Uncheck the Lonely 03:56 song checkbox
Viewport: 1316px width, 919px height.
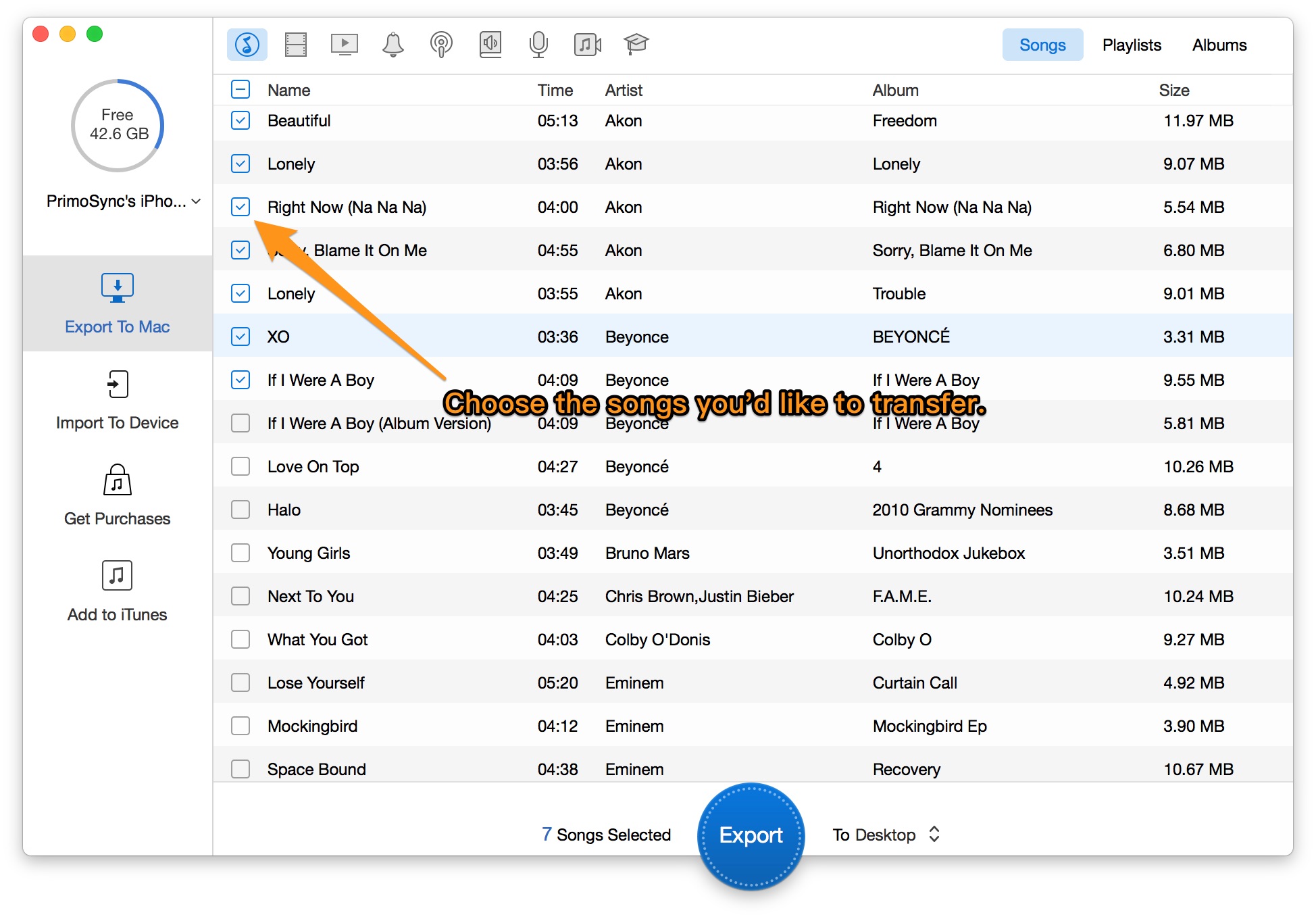(241, 164)
